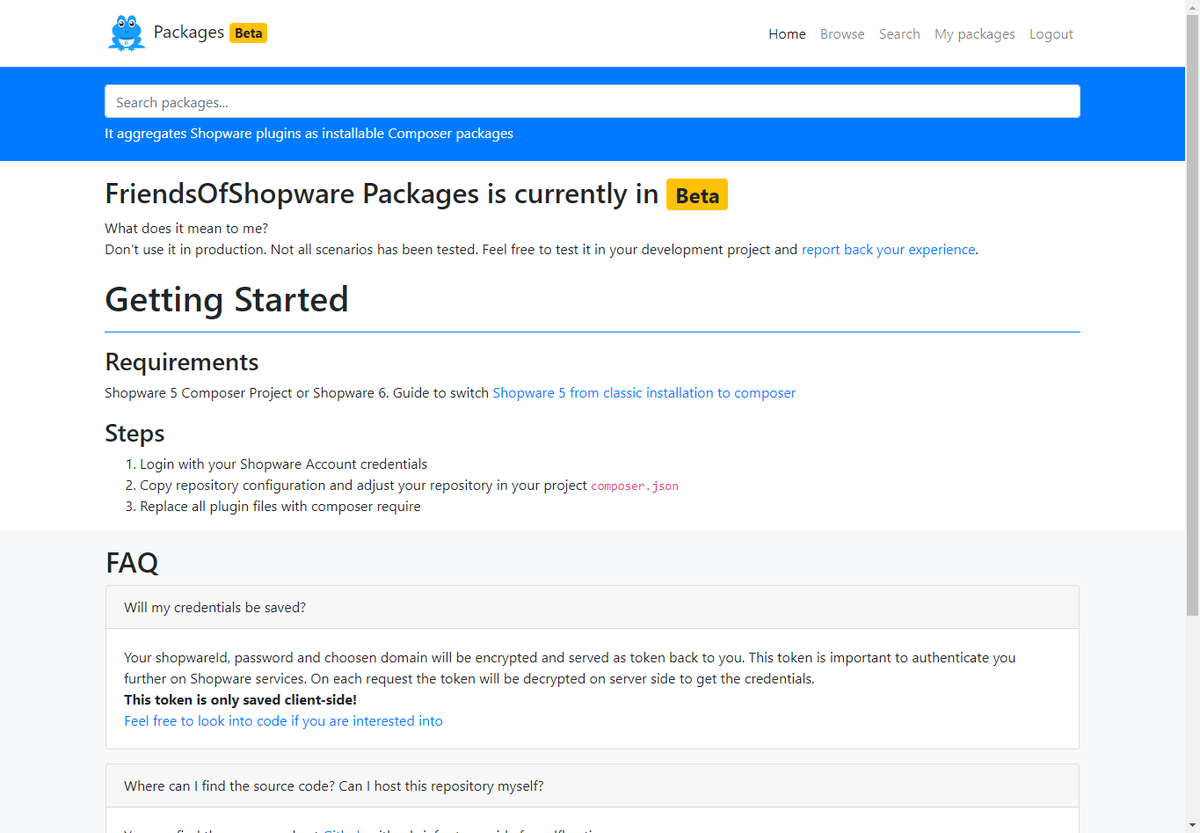This screenshot has width=1200, height=833.
Task: Log out via the Logout link
Action: (x=1051, y=34)
